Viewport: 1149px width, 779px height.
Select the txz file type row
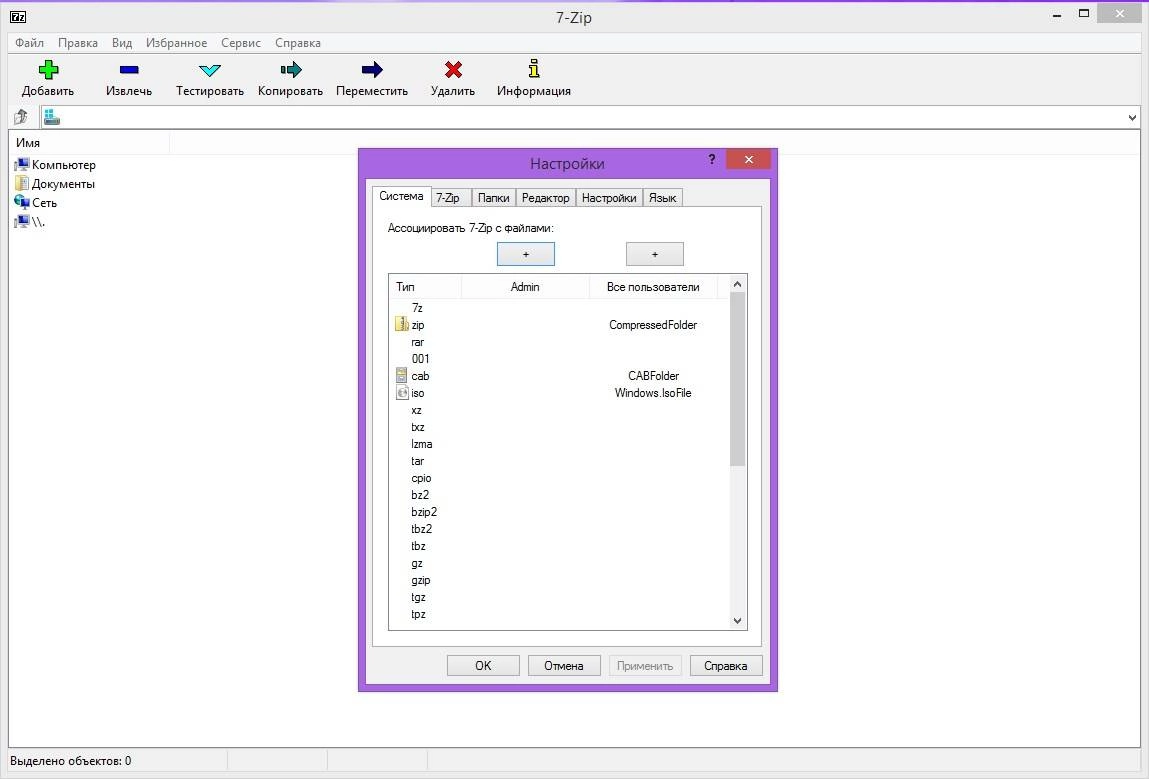coord(560,427)
